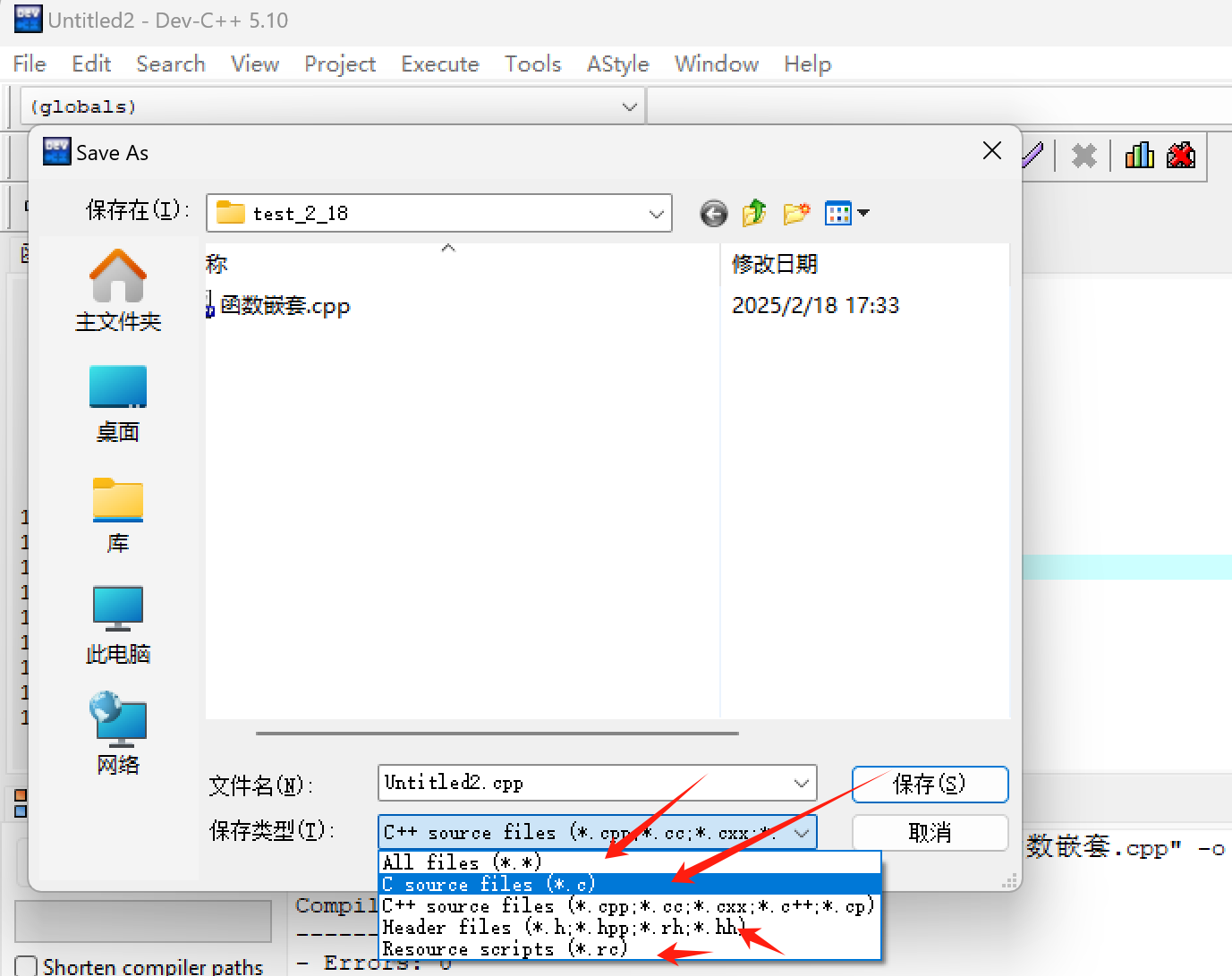Click the 保存(S) save button
Viewport: 1232px width, 976px height.
(930, 785)
